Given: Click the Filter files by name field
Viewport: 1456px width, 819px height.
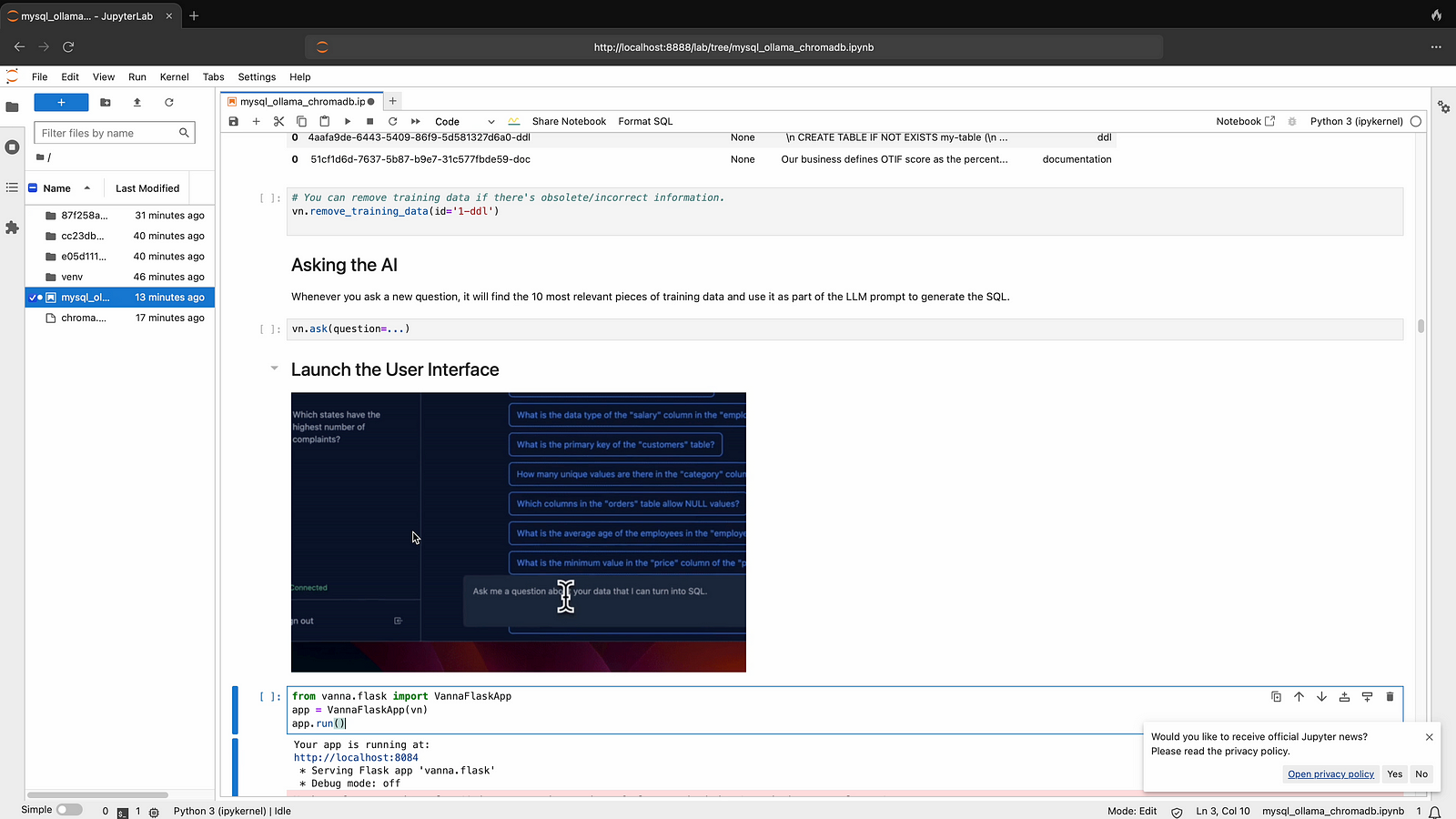Looking at the screenshot, I should [x=109, y=133].
